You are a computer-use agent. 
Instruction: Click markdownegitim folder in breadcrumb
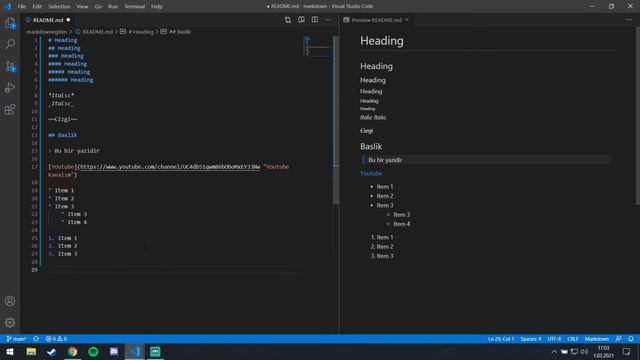pos(46,32)
